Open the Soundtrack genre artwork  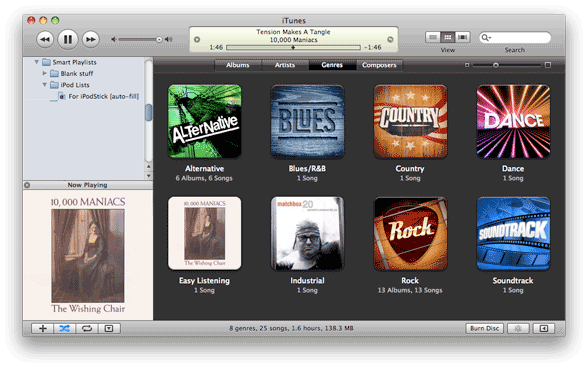click(x=513, y=233)
